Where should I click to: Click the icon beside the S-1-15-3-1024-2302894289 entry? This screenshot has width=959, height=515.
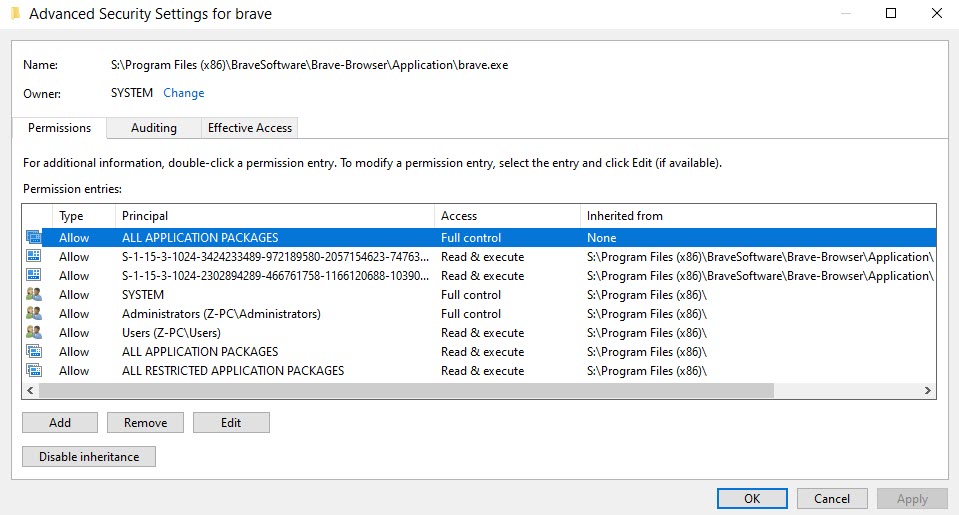coord(34,275)
